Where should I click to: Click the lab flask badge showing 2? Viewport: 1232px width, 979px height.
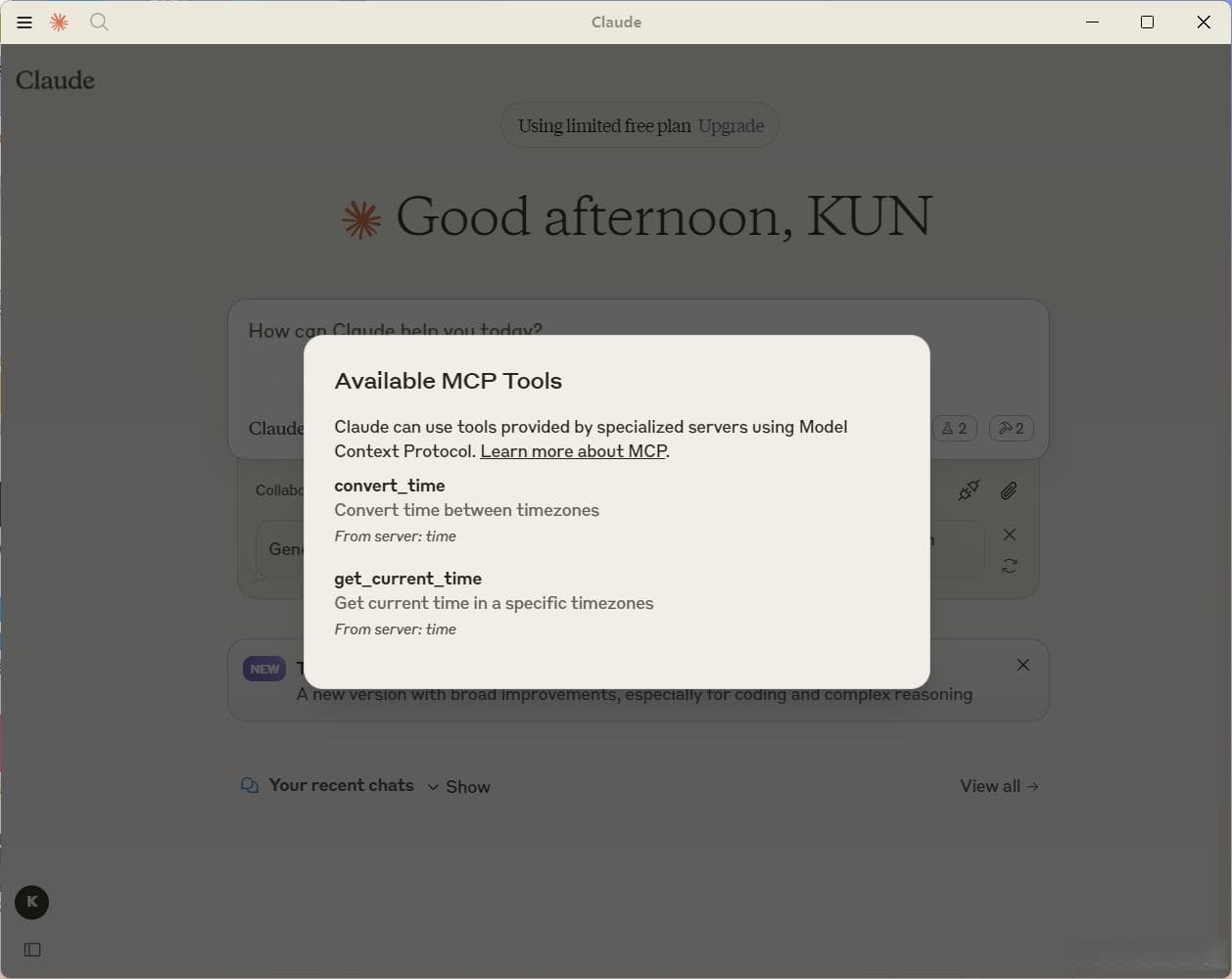955,428
